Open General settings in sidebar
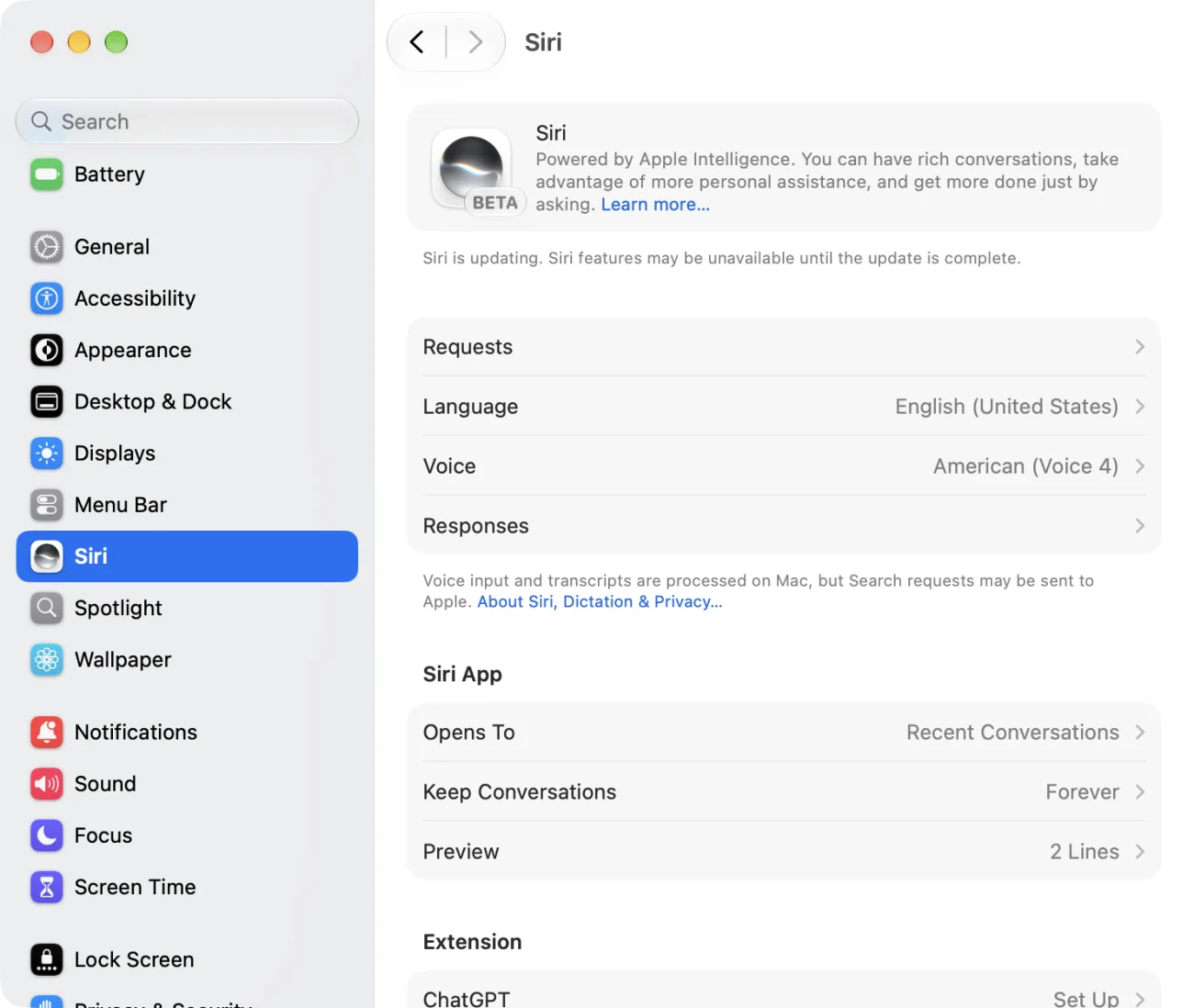Viewport: 1194px width, 1008px height. 186,247
